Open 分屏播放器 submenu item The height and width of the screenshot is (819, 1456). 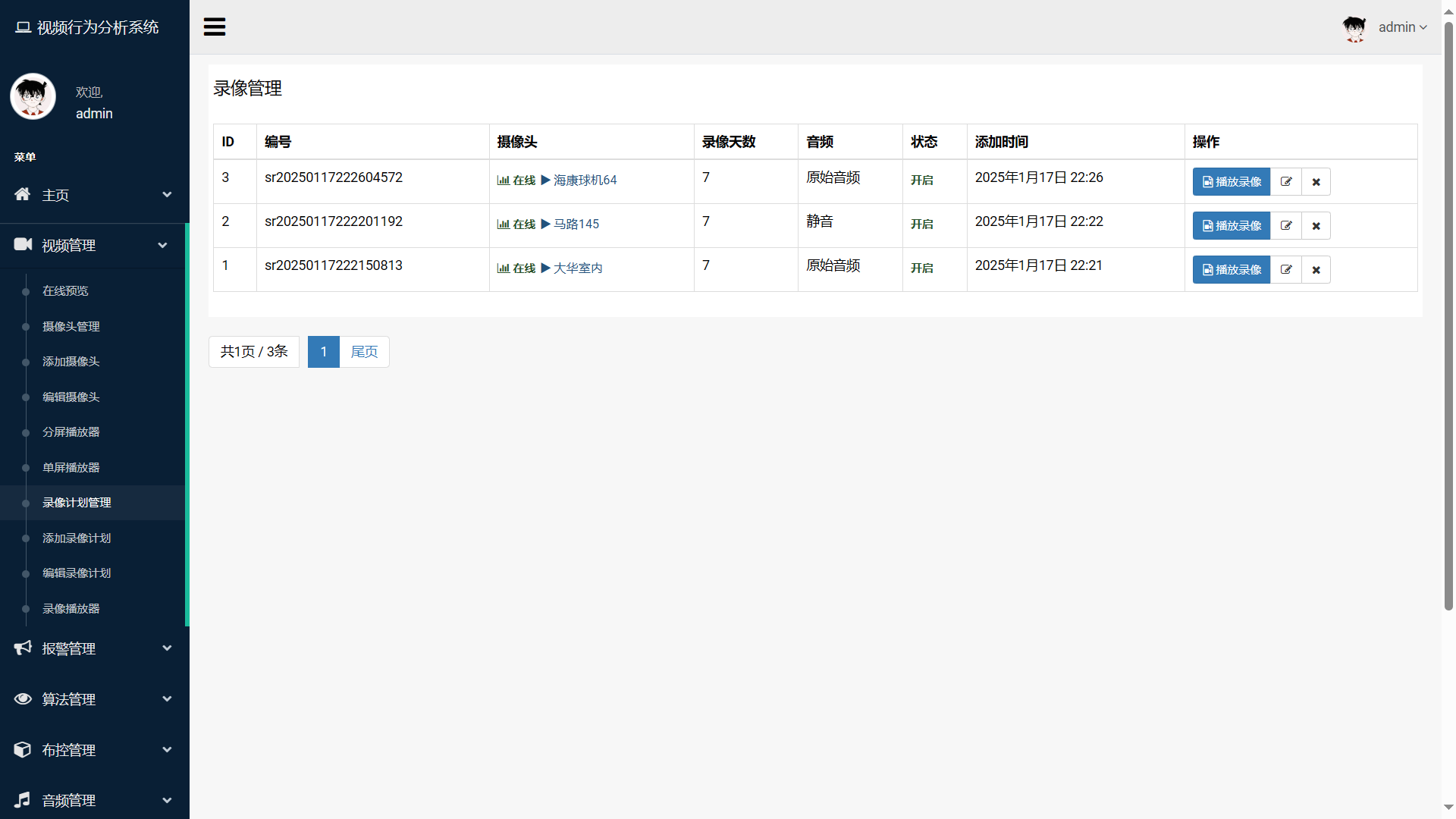71,432
